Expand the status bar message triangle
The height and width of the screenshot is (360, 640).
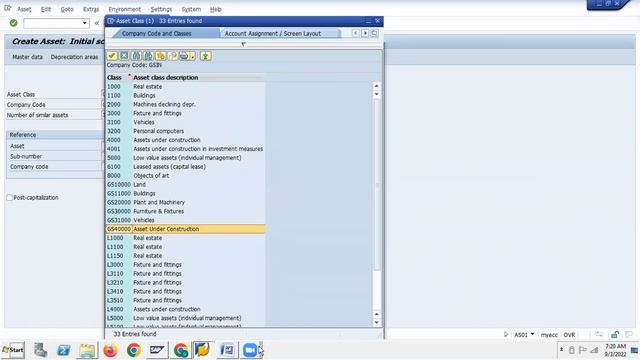[x=506, y=334]
